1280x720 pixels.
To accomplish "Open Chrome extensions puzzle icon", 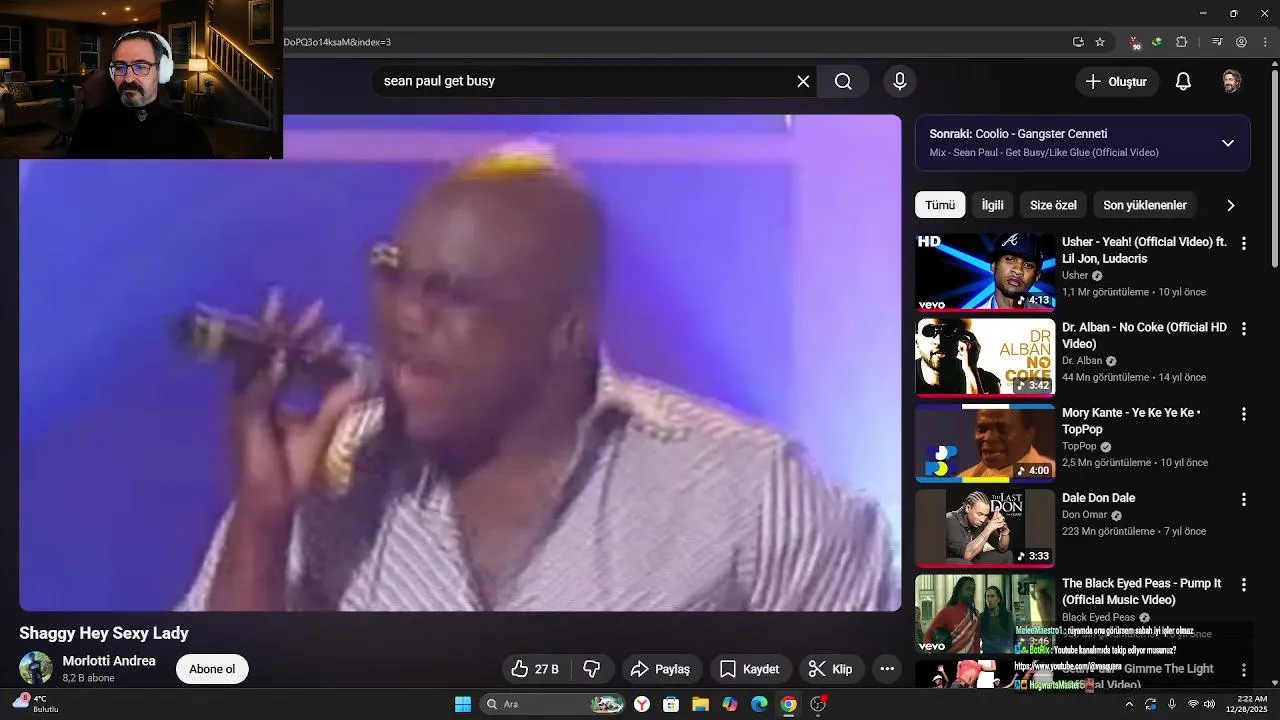I will pyautogui.click(x=1182, y=42).
